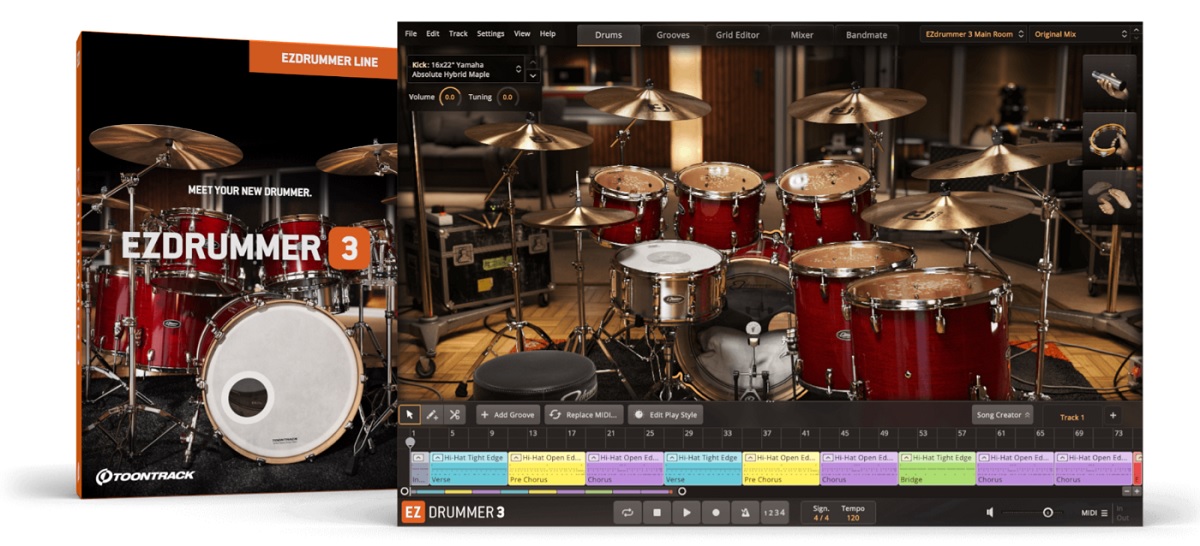Click the Edit Play Style button
The image size is (1200, 546).
(666, 415)
